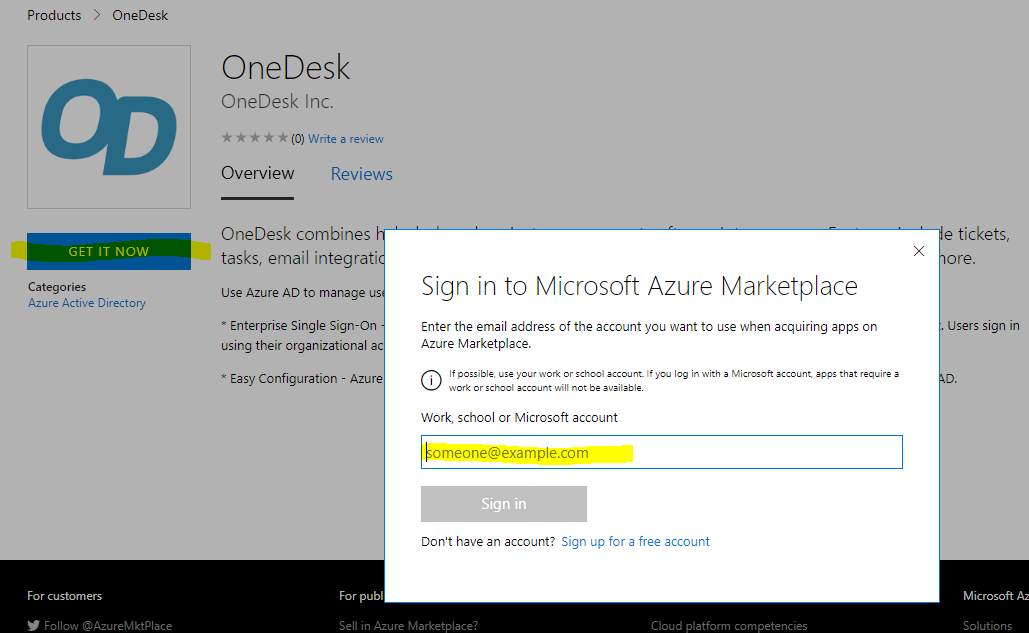Close the Azure Marketplace sign-in dialog

(x=919, y=251)
